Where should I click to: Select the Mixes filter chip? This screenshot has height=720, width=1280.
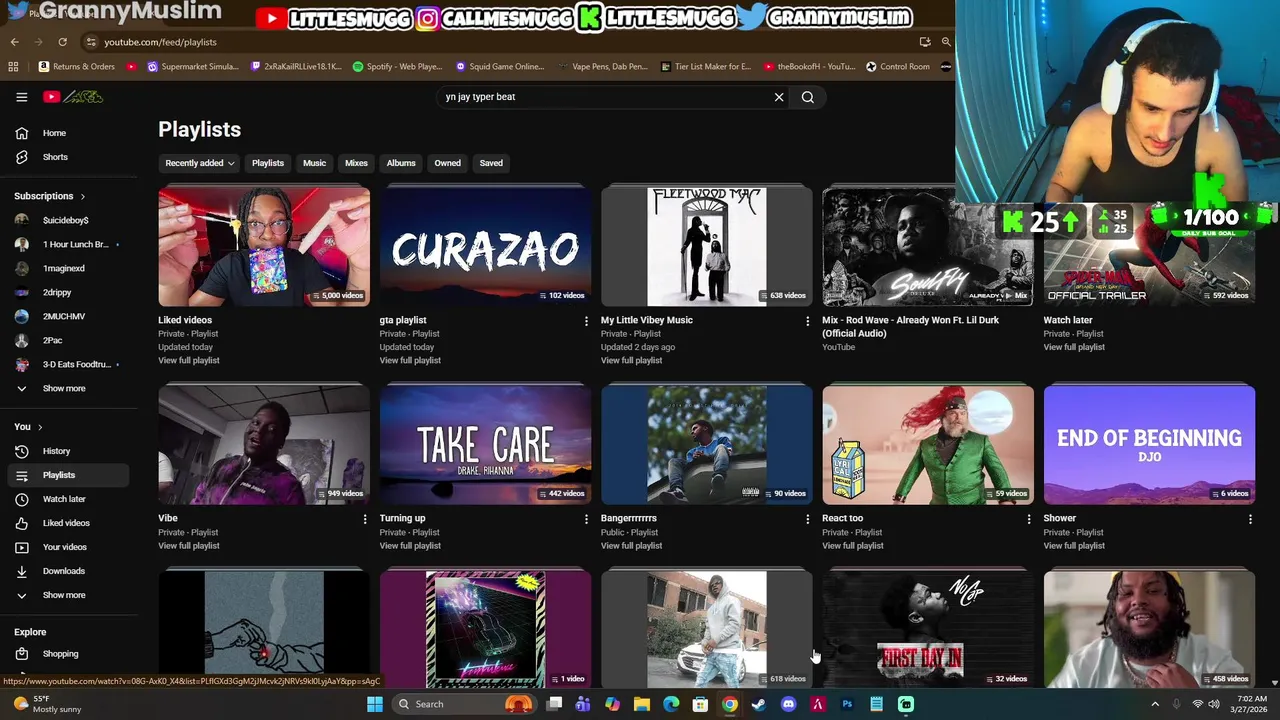point(356,163)
